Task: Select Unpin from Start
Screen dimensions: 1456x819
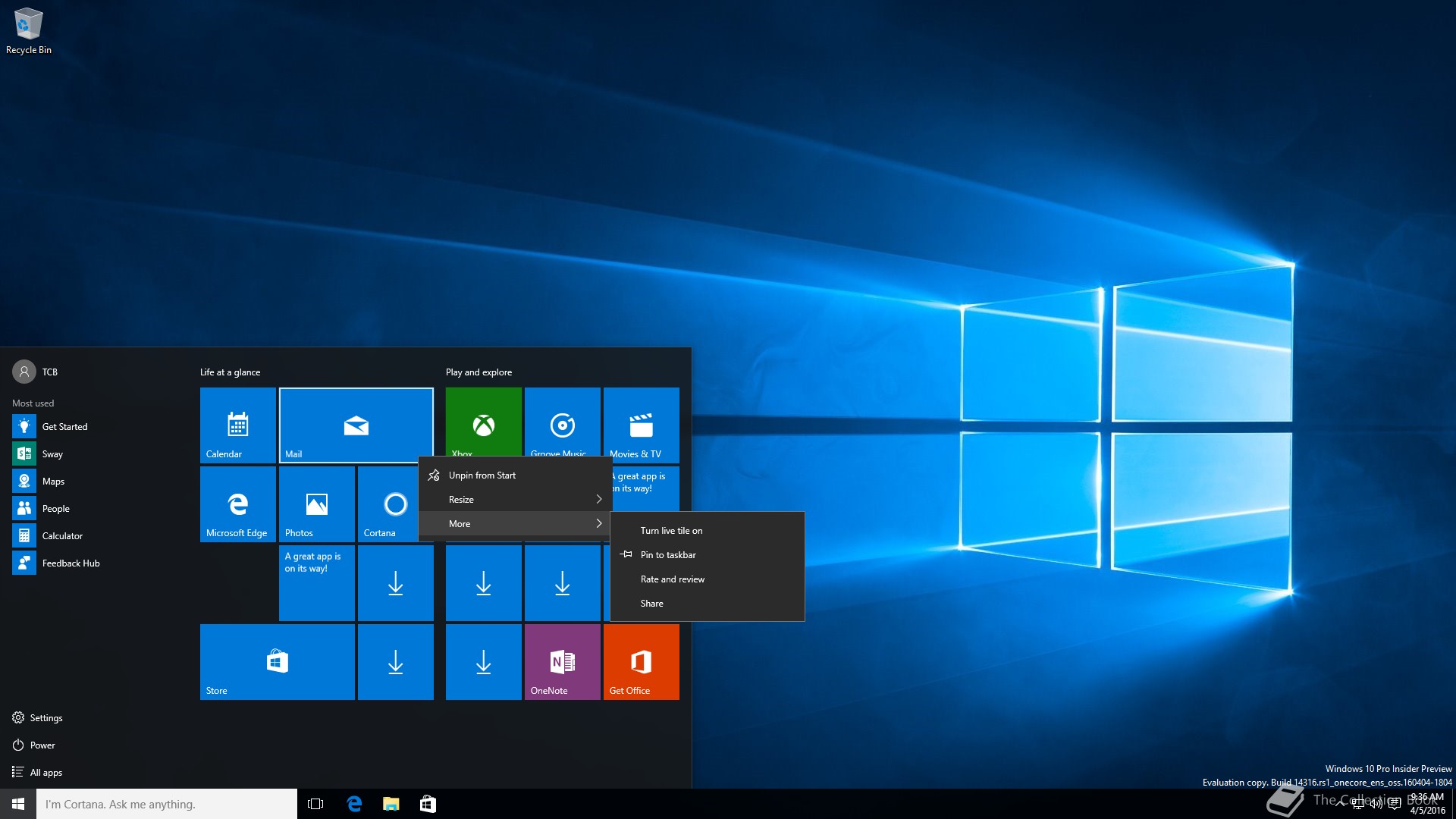Action: click(x=515, y=475)
